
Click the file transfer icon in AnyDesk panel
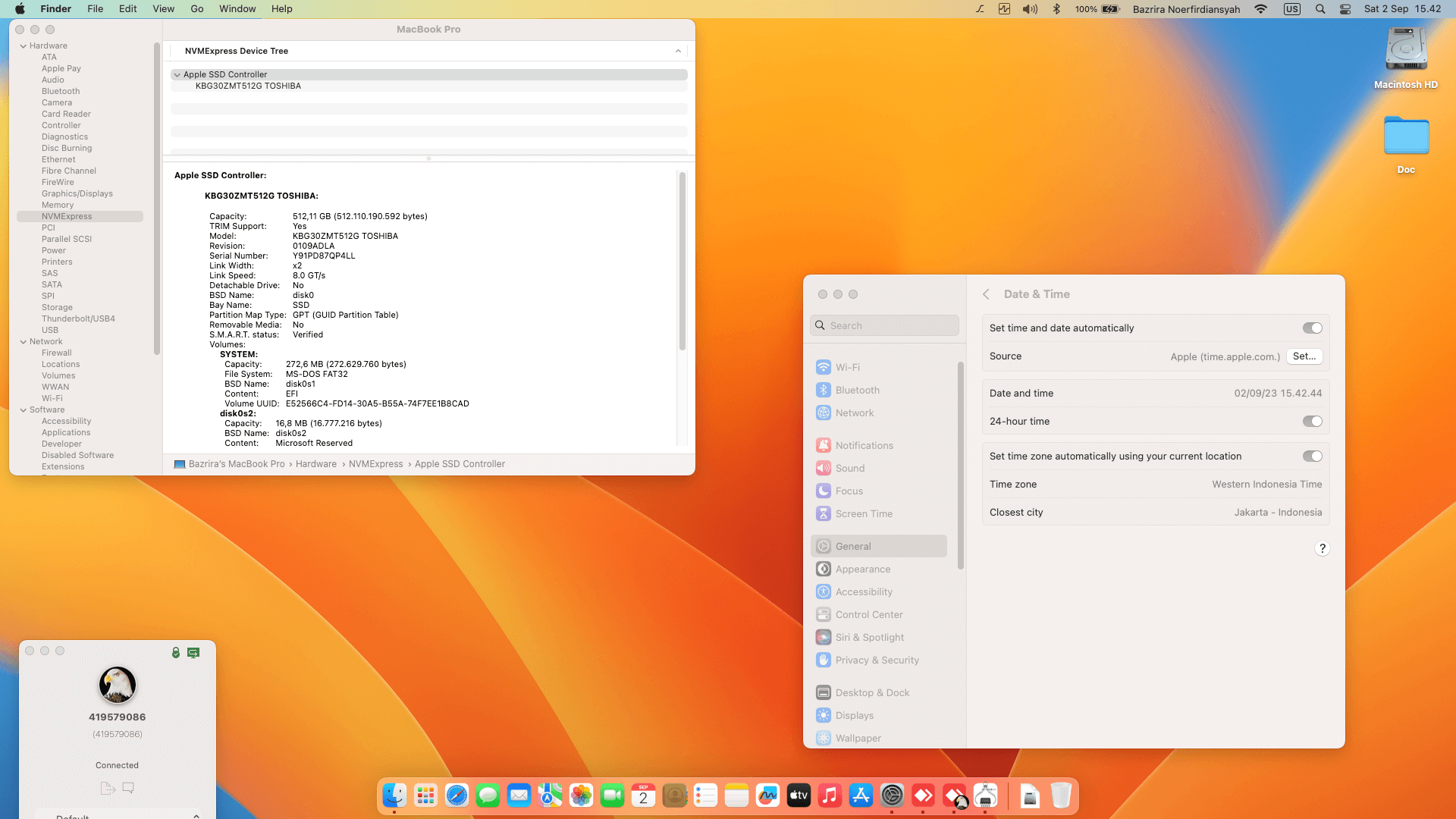[x=108, y=789]
